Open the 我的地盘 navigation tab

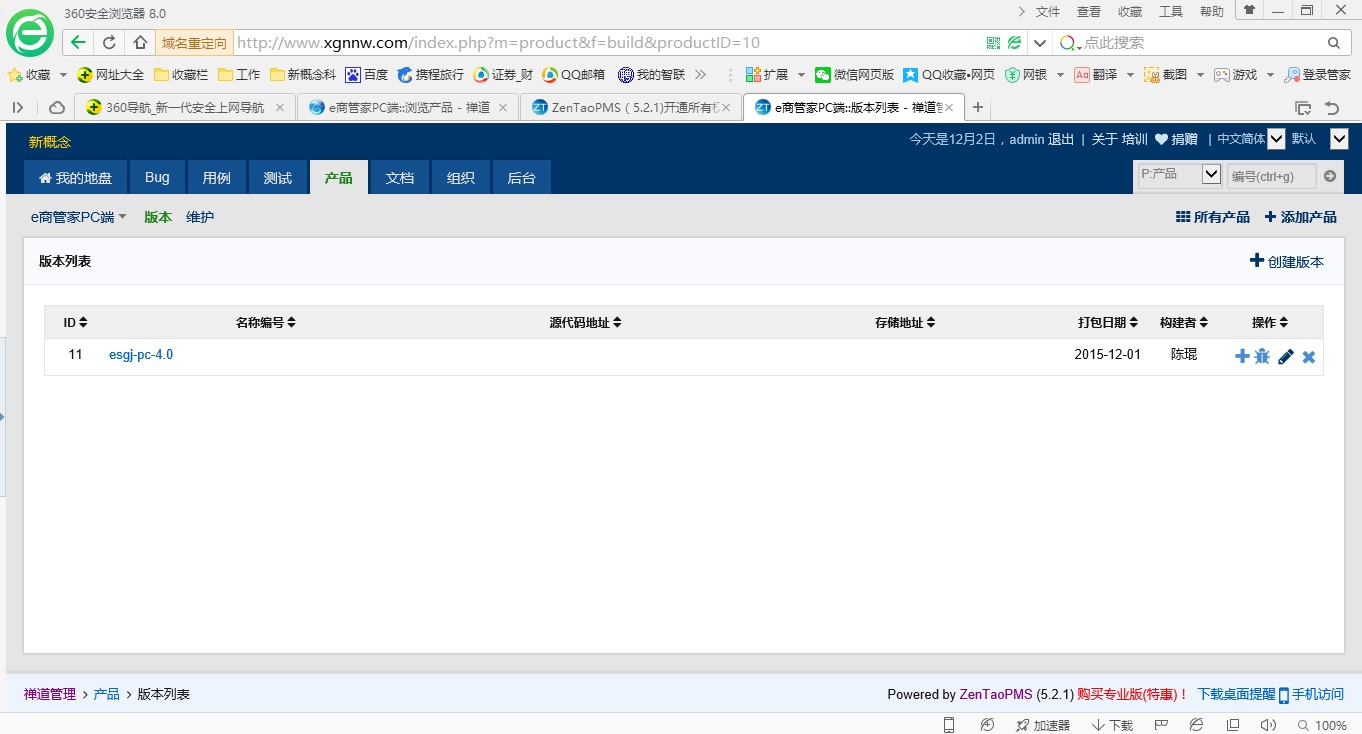(x=75, y=178)
